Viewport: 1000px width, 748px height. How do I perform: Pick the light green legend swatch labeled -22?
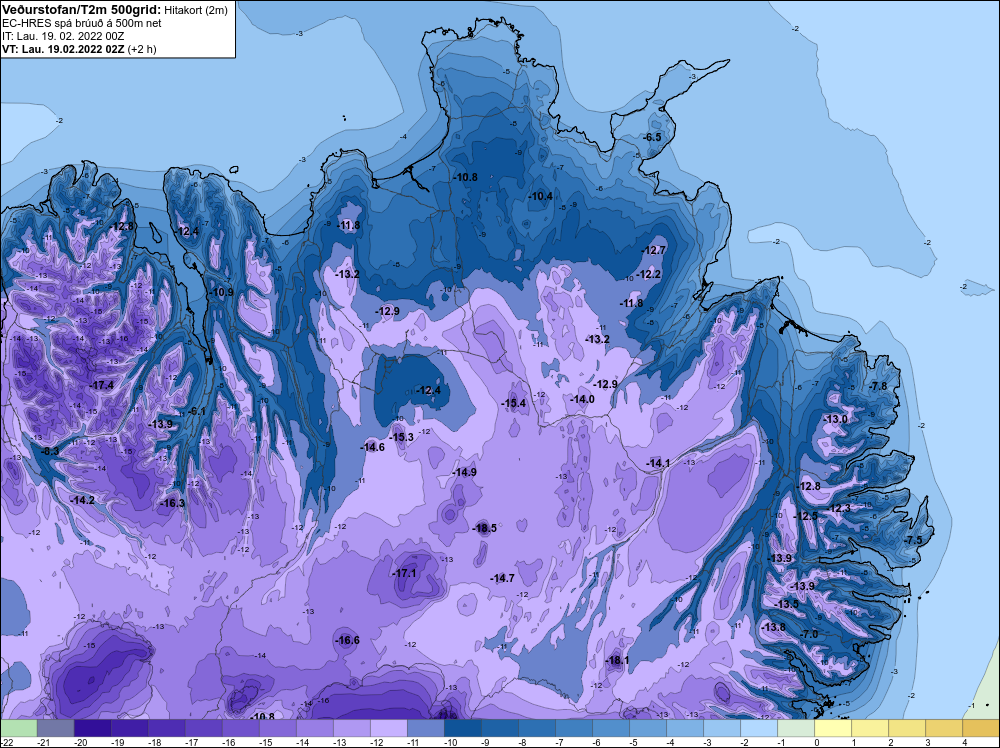point(18,729)
